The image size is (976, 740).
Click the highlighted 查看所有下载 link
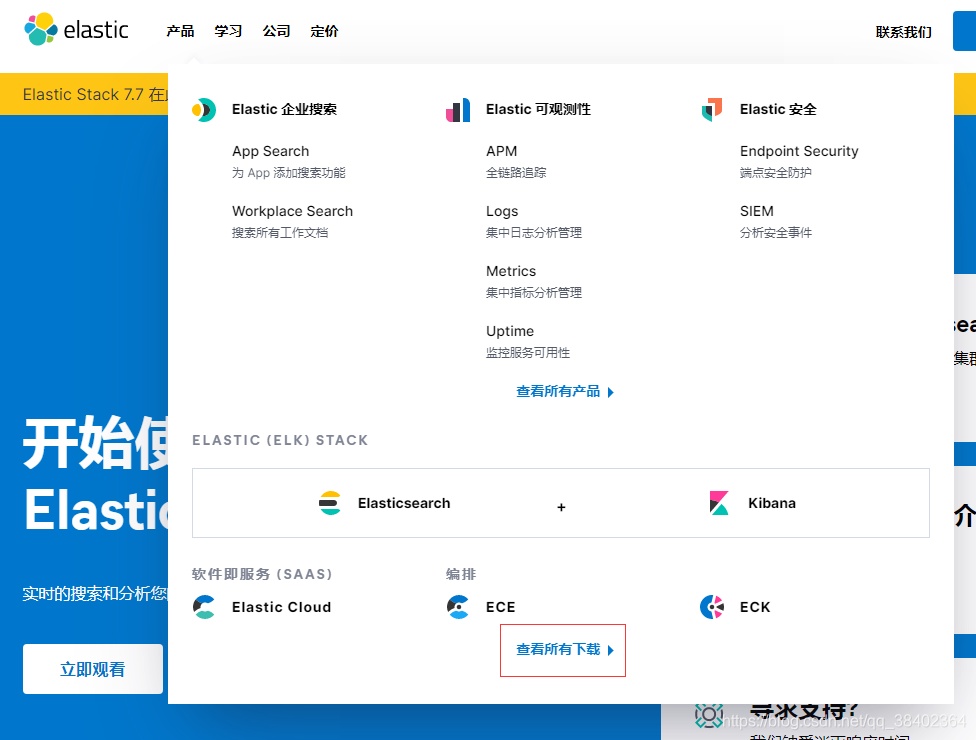[x=562, y=650]
